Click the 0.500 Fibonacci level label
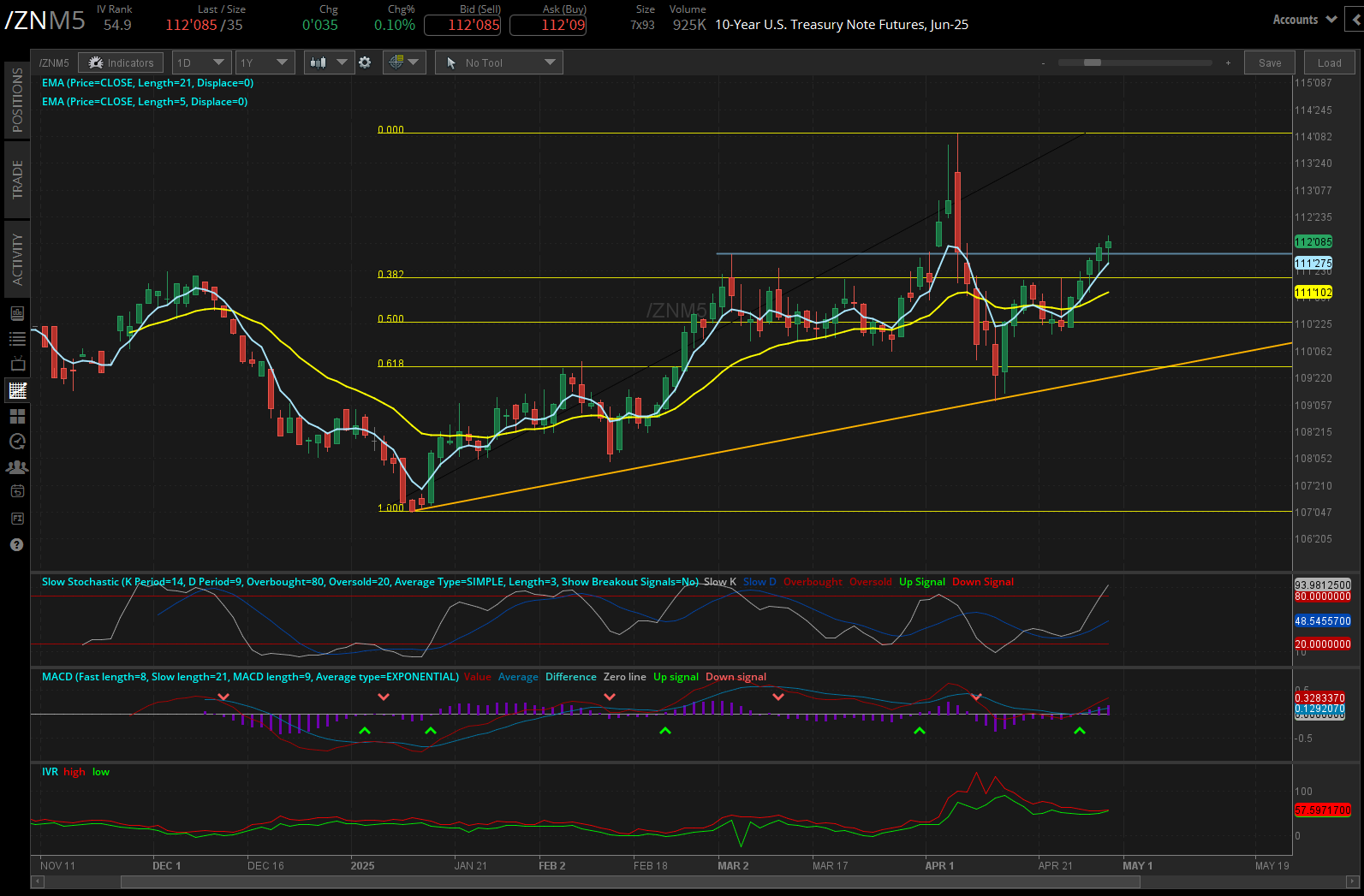This screenshot has height=896, width=1364. [x=390, y=319]
